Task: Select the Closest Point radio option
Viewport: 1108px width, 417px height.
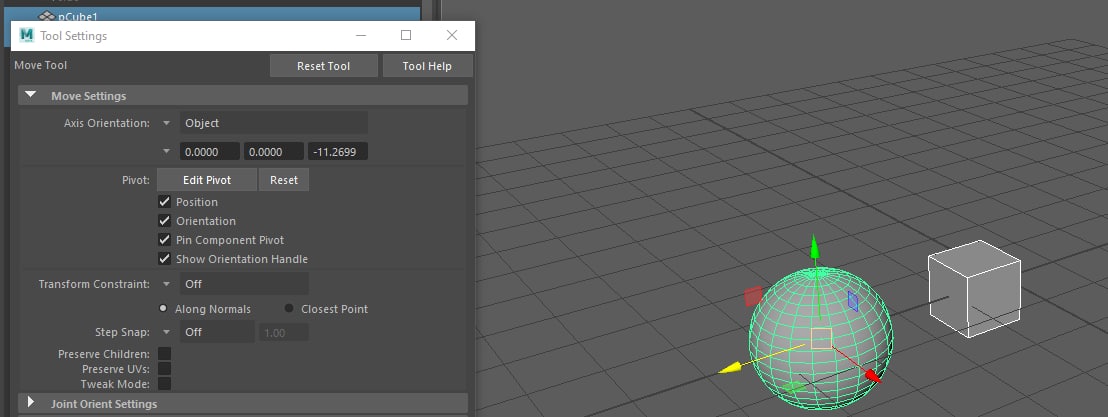Action: (x=289, y=309)
